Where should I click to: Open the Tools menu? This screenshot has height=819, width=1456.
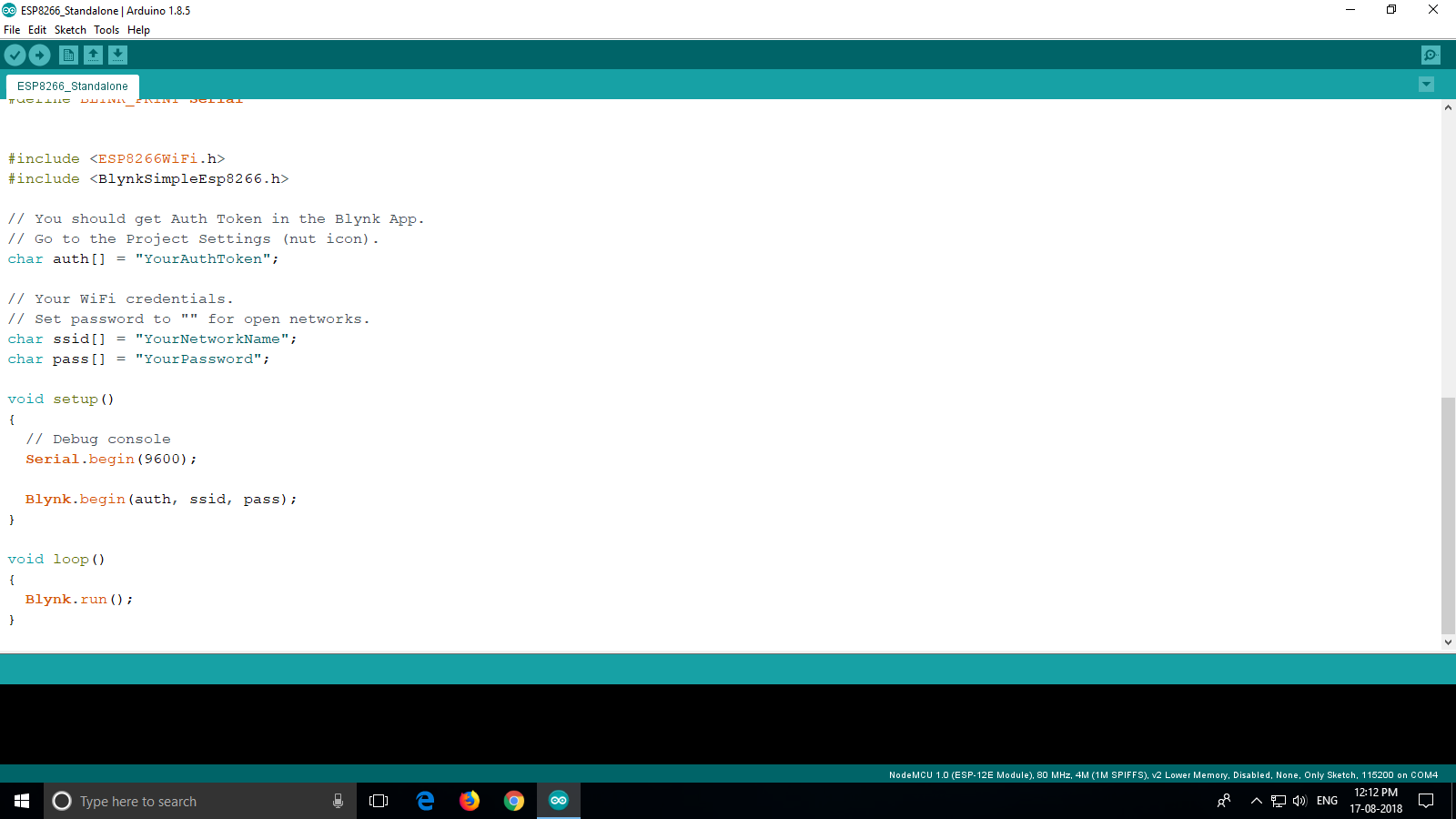(106, 30)
